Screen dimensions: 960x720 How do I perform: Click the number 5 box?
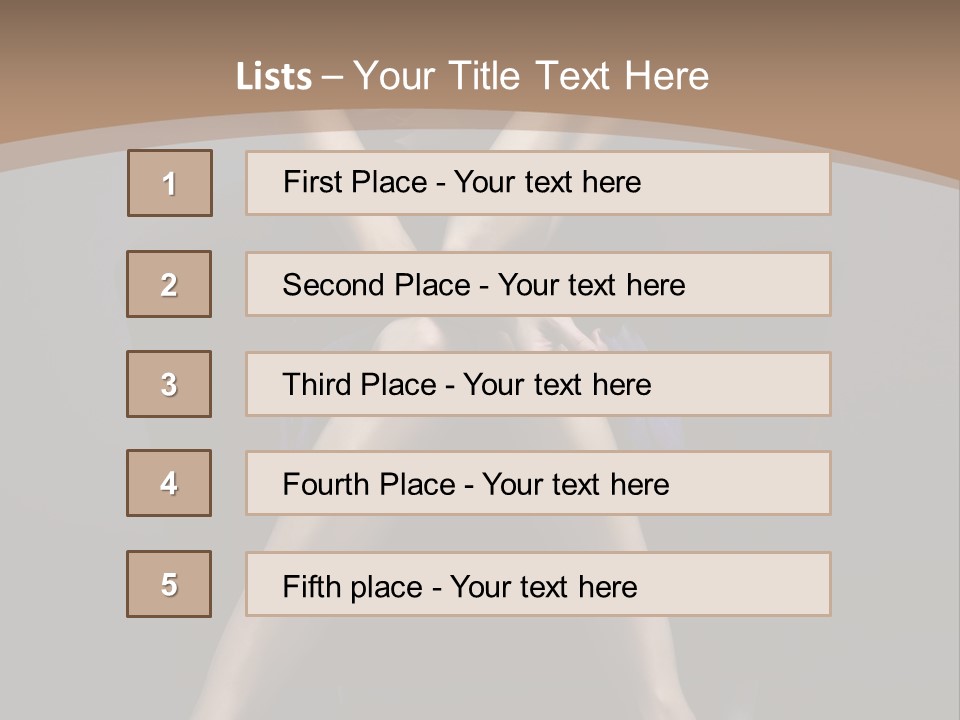click(x=169, y=584)
